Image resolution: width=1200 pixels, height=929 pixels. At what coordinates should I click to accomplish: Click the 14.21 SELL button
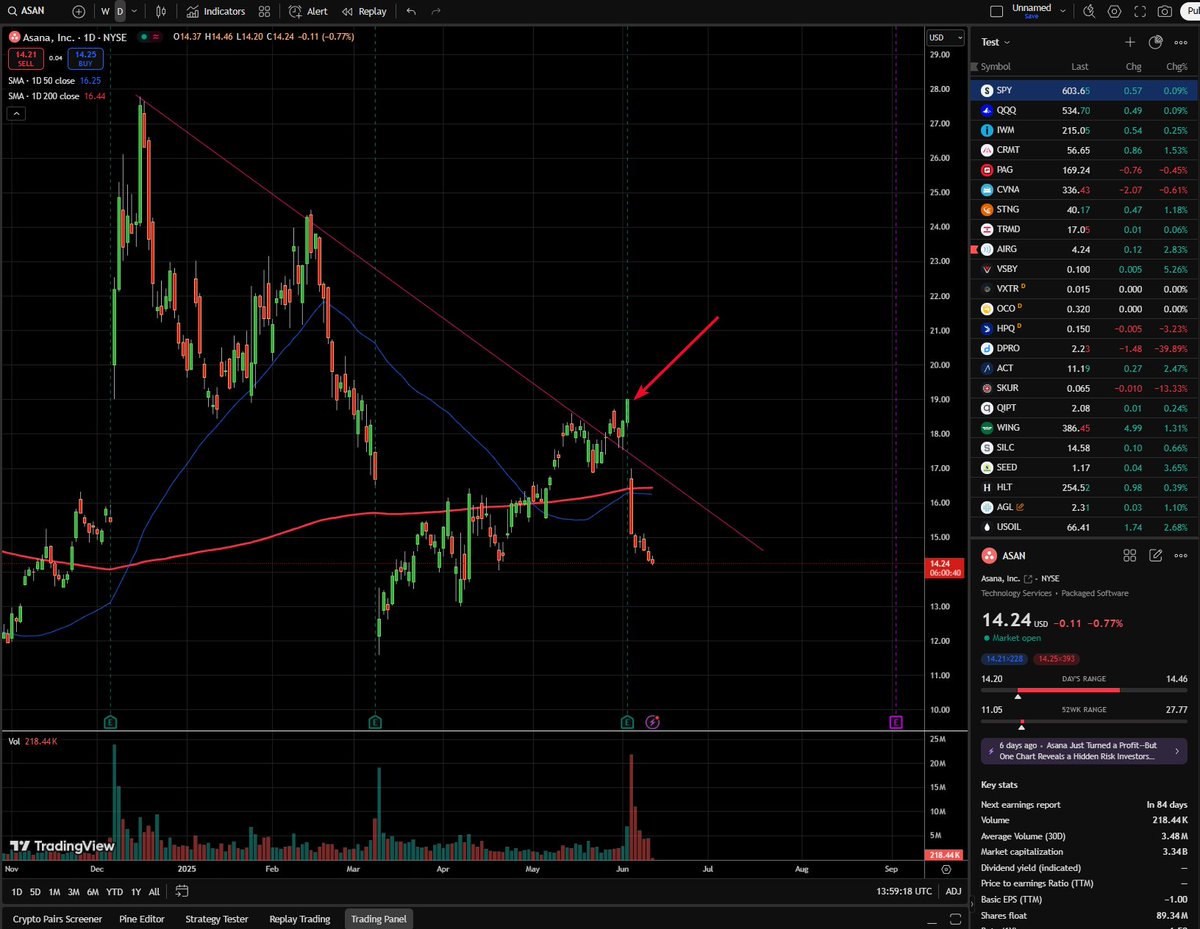point(25,58)
